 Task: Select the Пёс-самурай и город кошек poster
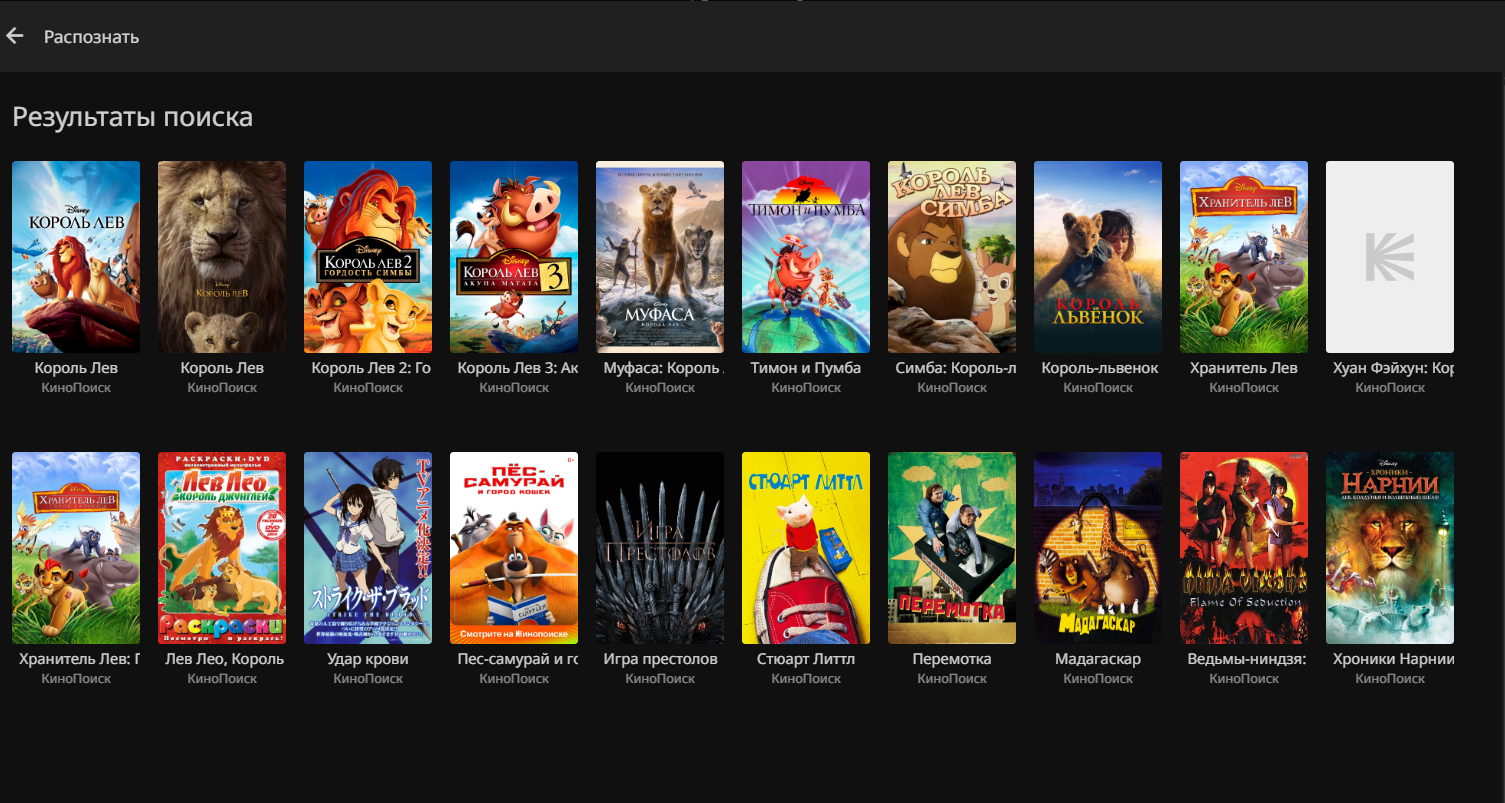tap(514, 548)
